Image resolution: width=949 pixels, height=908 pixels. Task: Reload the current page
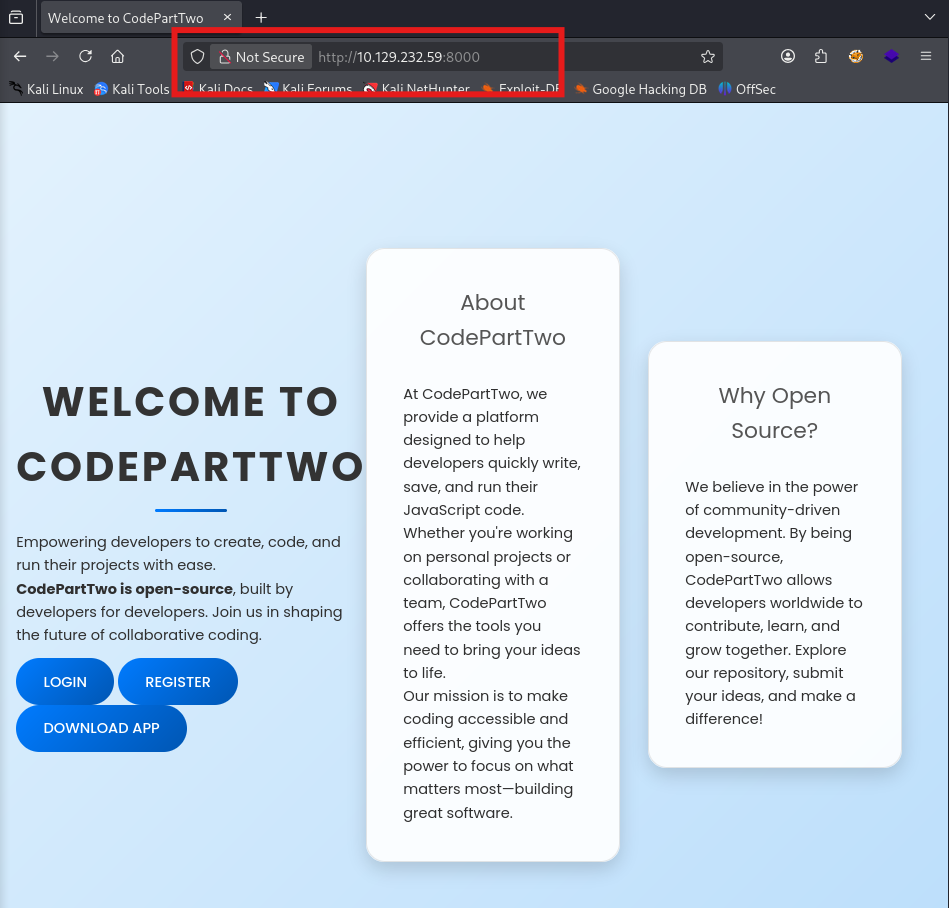(85, 56)
